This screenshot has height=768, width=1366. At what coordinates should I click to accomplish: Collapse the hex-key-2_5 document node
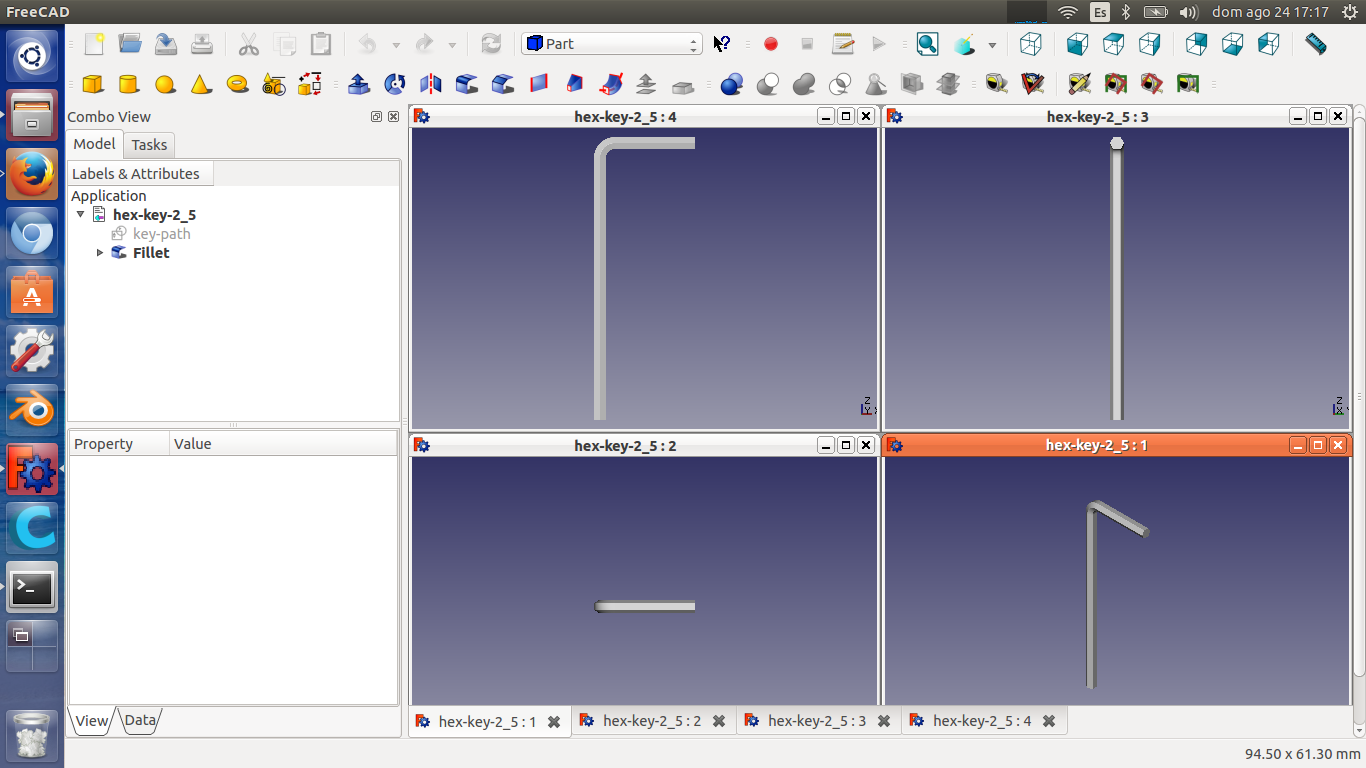pyautogui.click(x=81, y=214)
